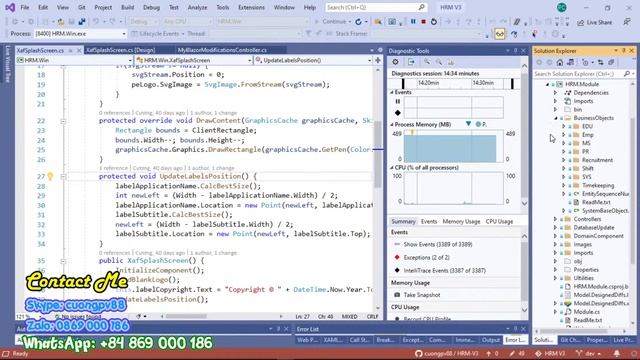This screenshot has height=360, width=640.
Task: Select Module.cs file
Action: tap(586, 312)
